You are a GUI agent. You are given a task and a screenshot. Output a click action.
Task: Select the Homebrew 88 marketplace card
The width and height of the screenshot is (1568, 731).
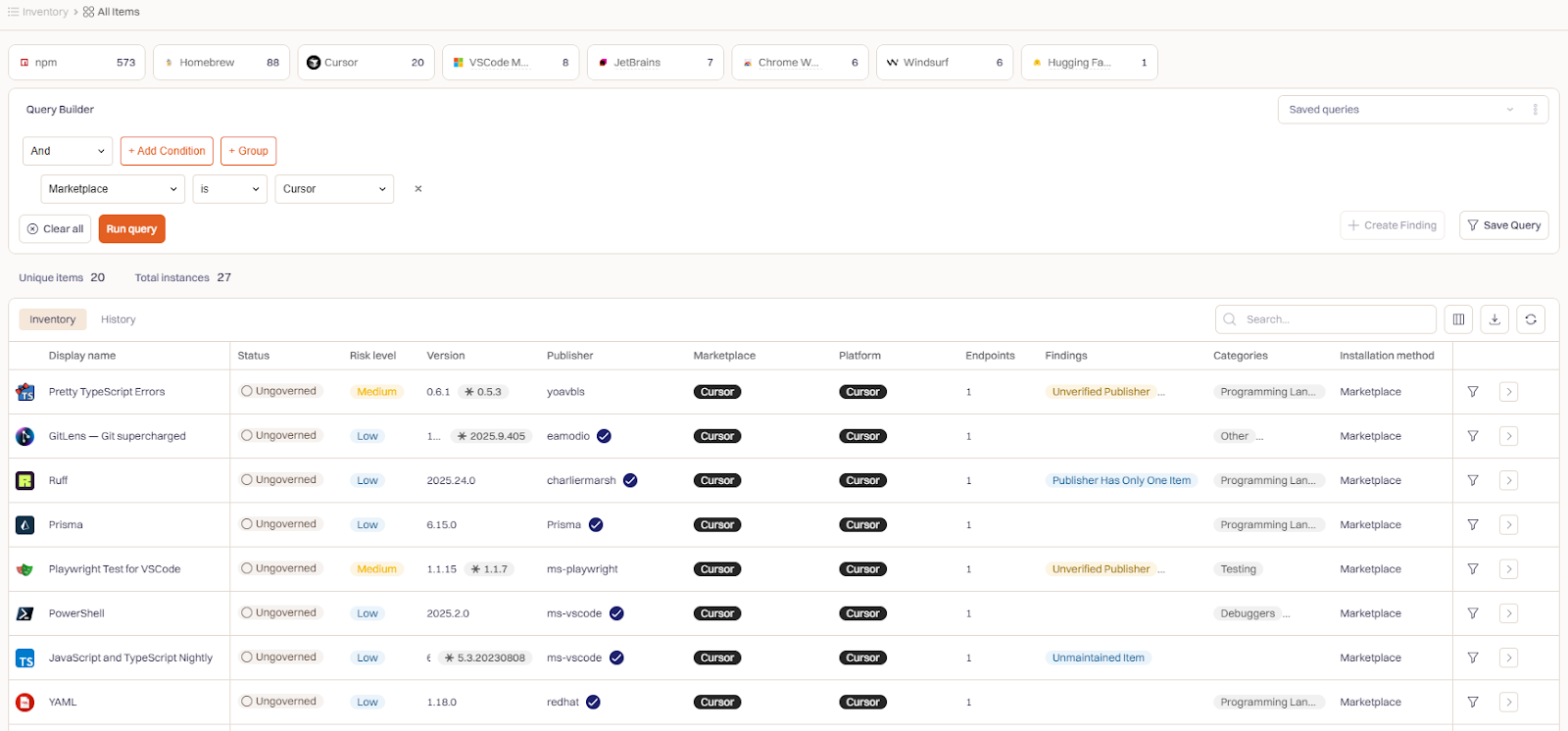[221, 63]
